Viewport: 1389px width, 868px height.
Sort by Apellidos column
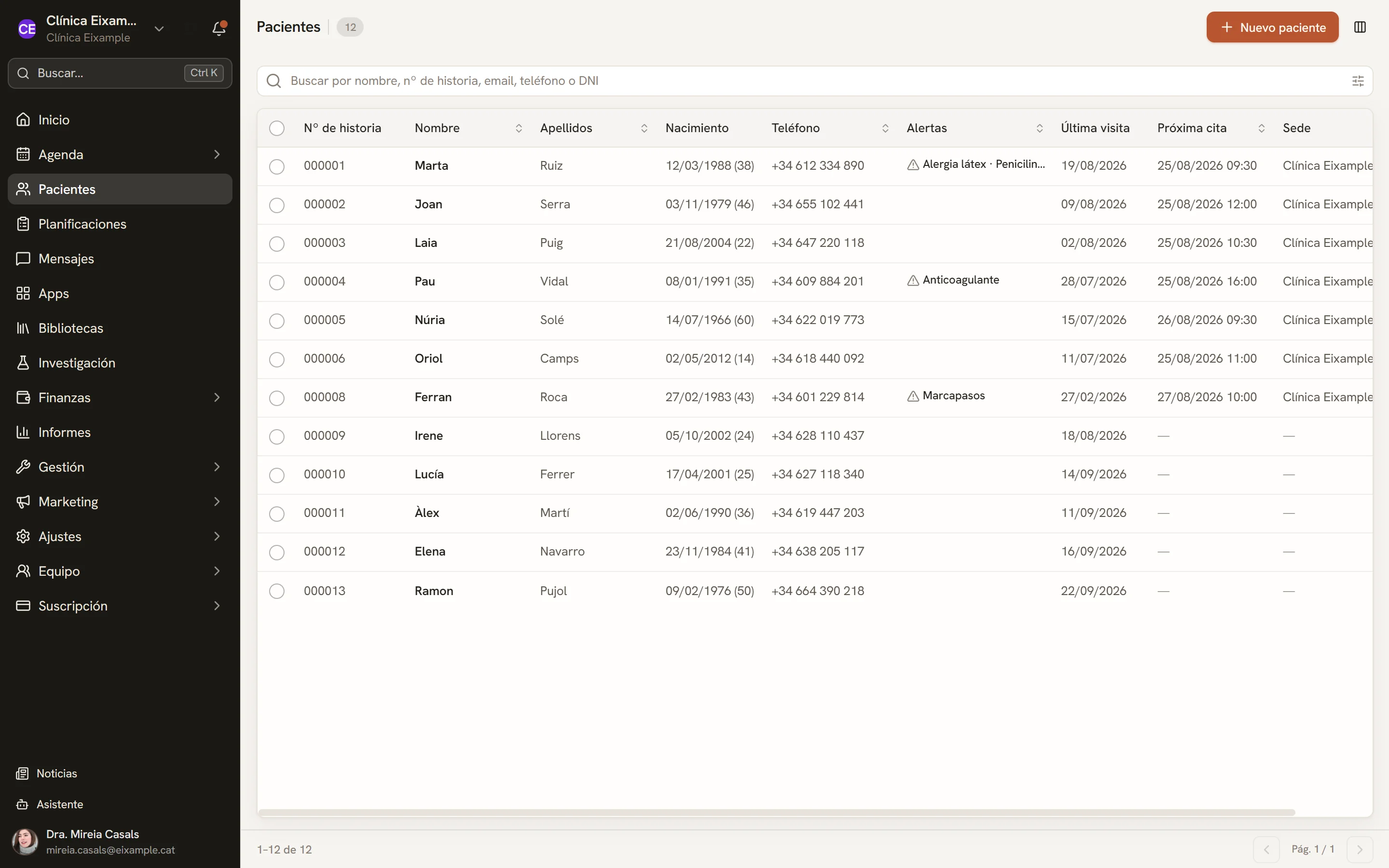pyautogui.click(x=644, y=128)
